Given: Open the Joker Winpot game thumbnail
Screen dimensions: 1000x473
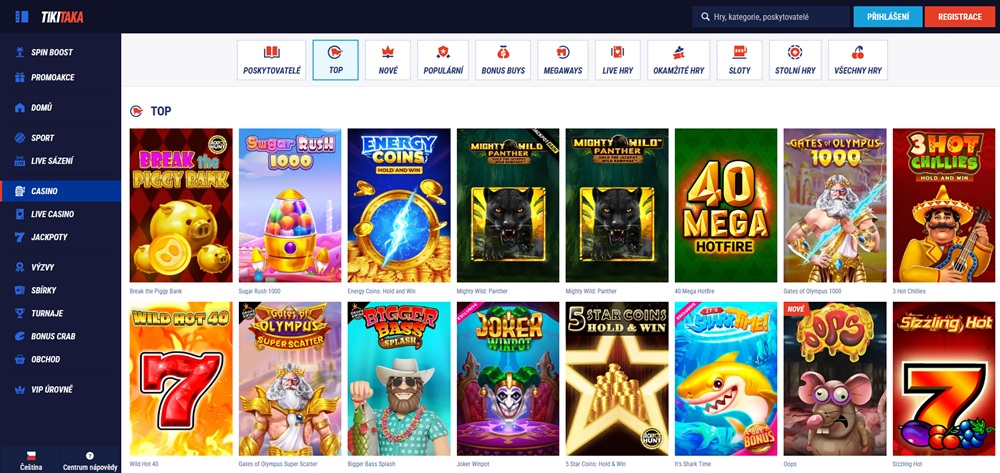Looking at the screenshot, I should [508, 379].
